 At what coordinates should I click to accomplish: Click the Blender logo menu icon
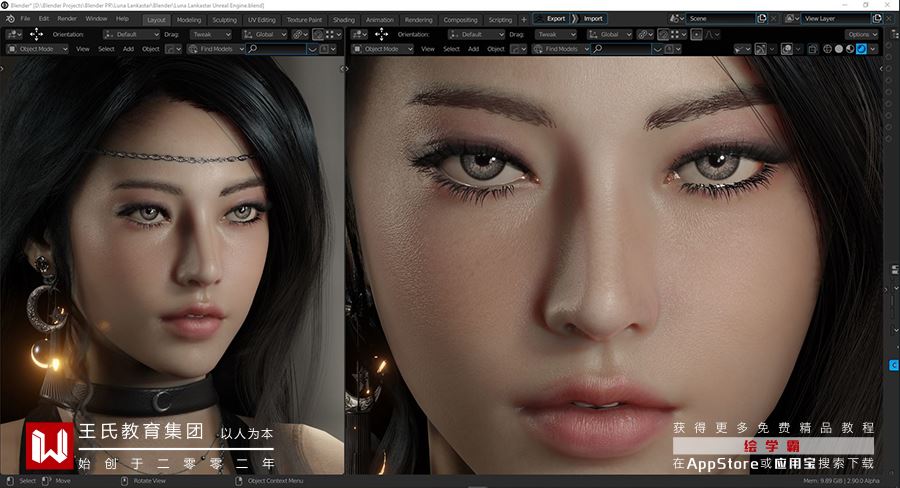pos(10,19)
